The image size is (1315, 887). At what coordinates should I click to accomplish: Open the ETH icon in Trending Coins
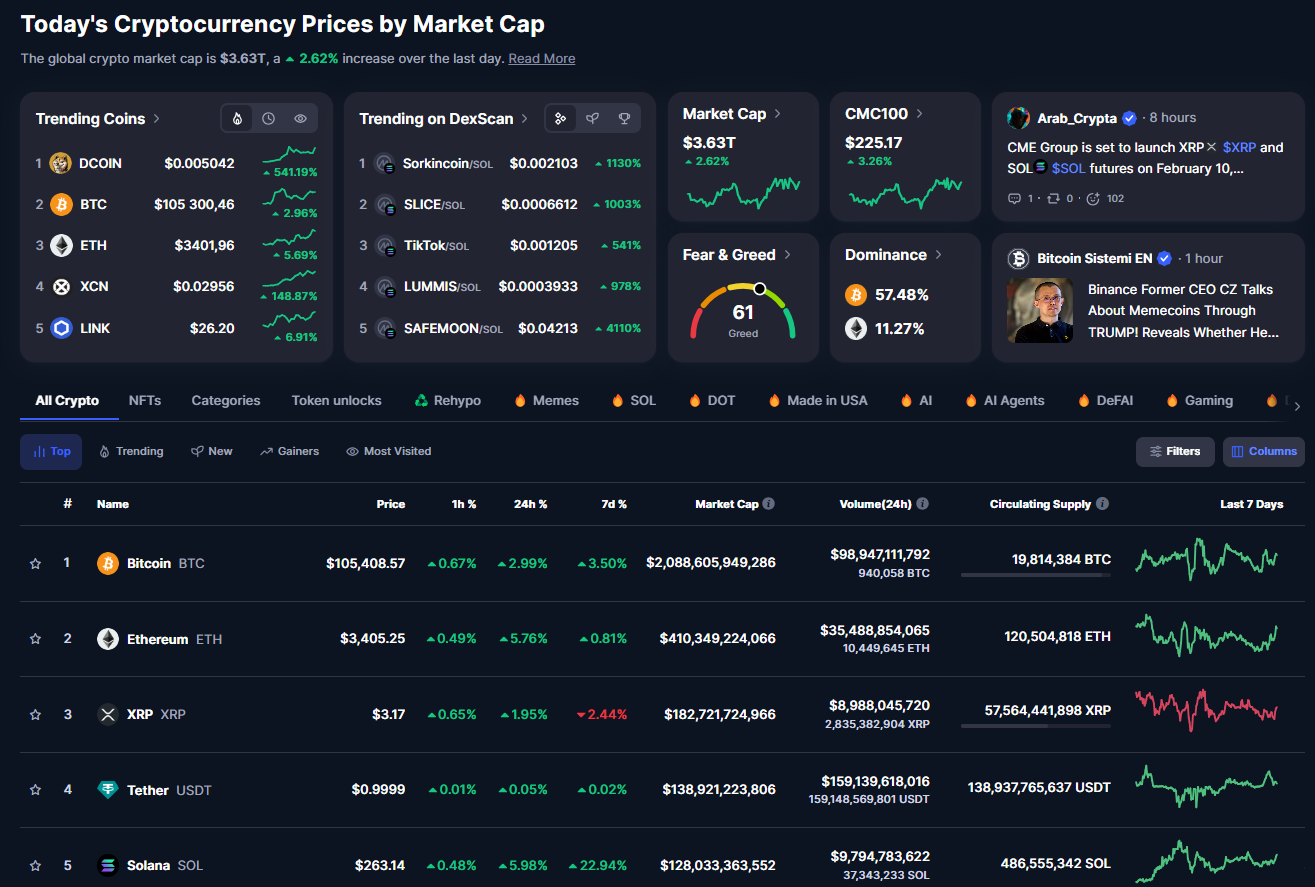click(x=61, y=245)
